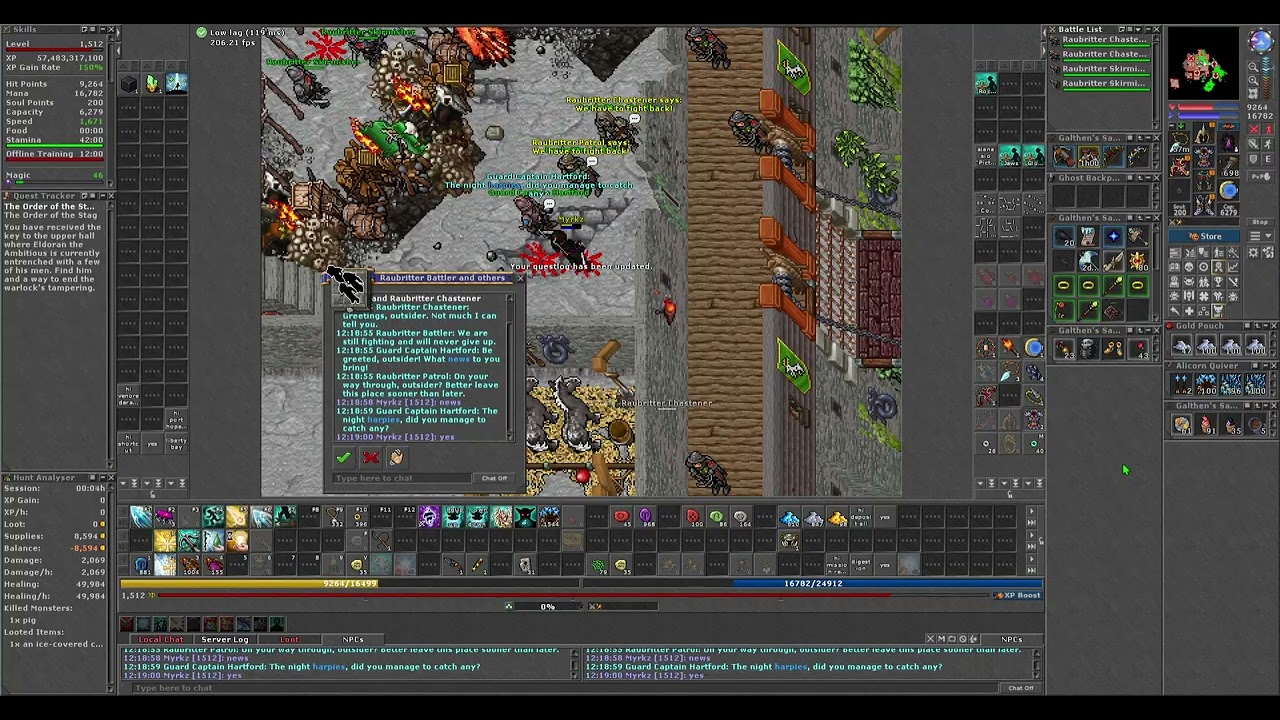
Task: Collapse the Ghost Backpack container
Action: point(1148,178)
